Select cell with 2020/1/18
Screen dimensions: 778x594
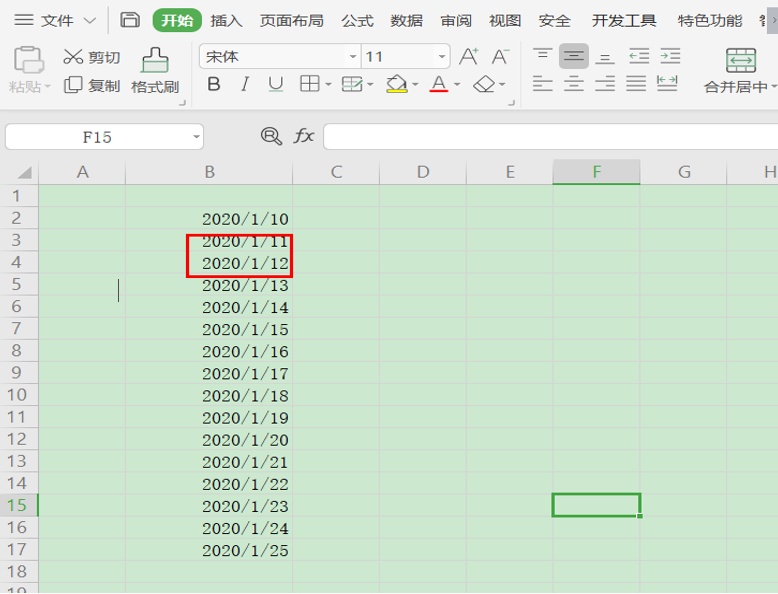(209, 395)
